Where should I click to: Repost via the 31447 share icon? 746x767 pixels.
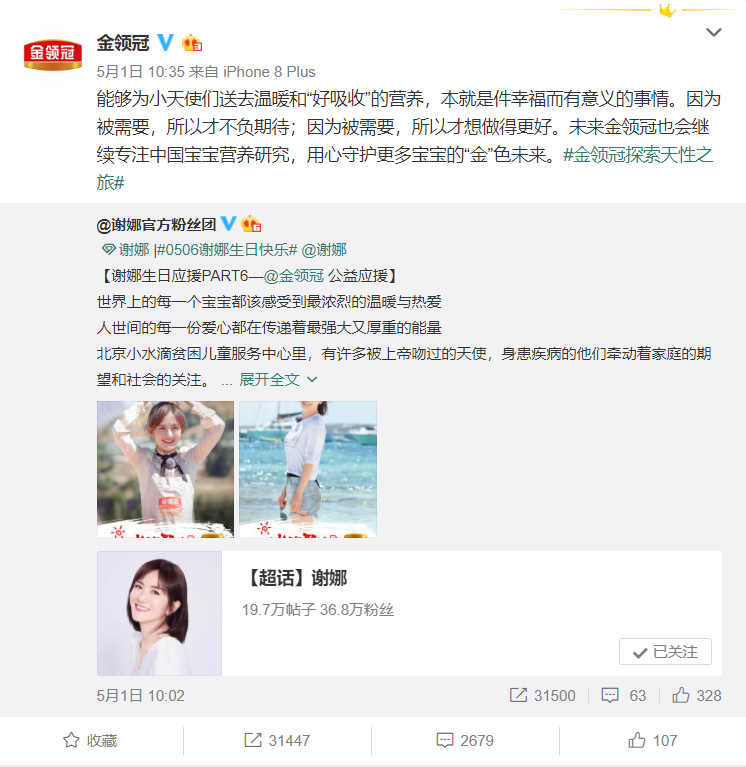pyautogui.click(x=277, y=741)
